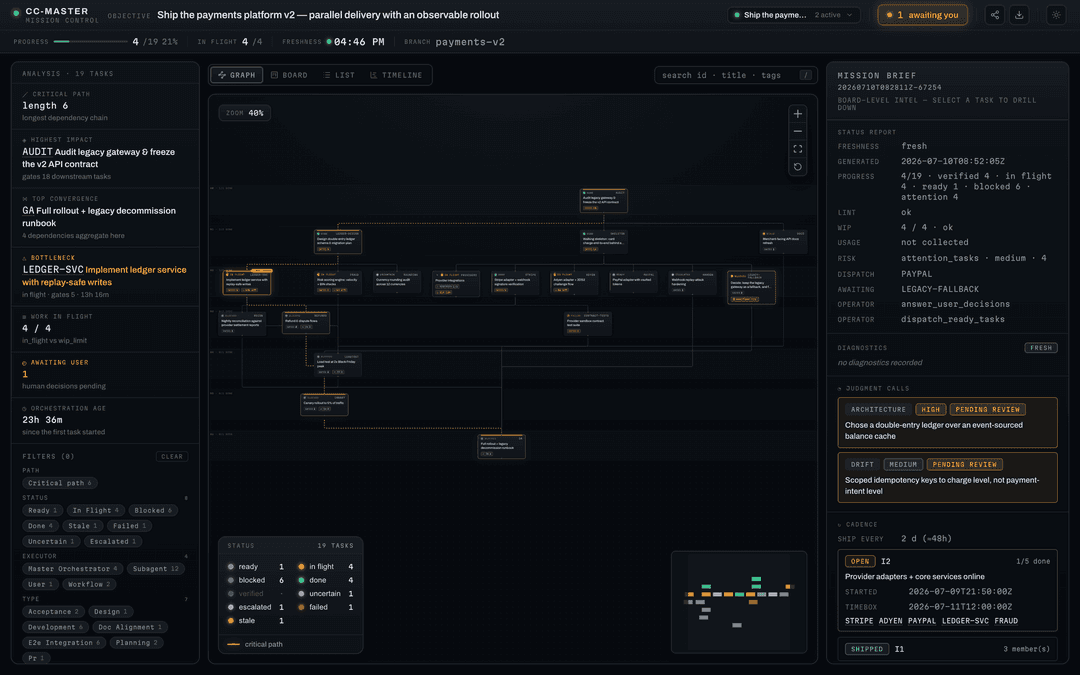Toggle the Workflow executor filter
The image size is (1080, 675).
(x=90, y=584)
